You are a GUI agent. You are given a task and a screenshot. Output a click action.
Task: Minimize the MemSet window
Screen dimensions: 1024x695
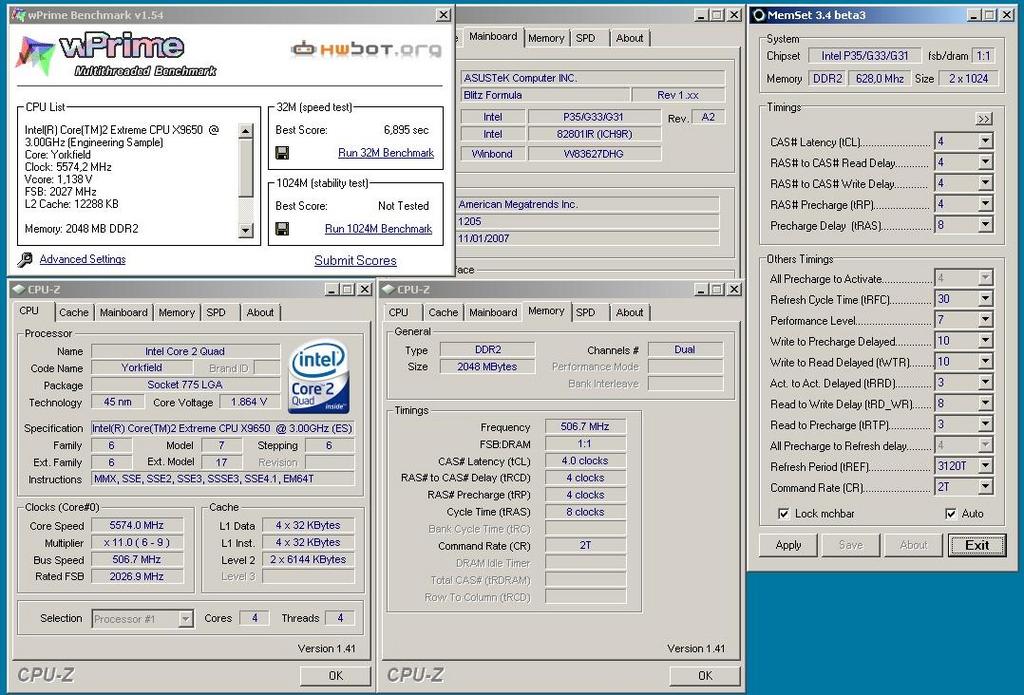point(974,14)
